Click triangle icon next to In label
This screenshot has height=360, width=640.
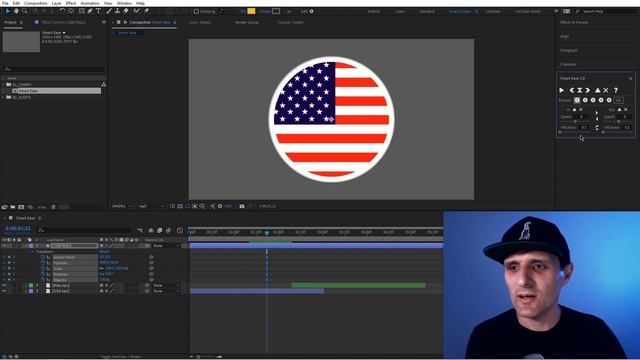click(x=574, y=110)
